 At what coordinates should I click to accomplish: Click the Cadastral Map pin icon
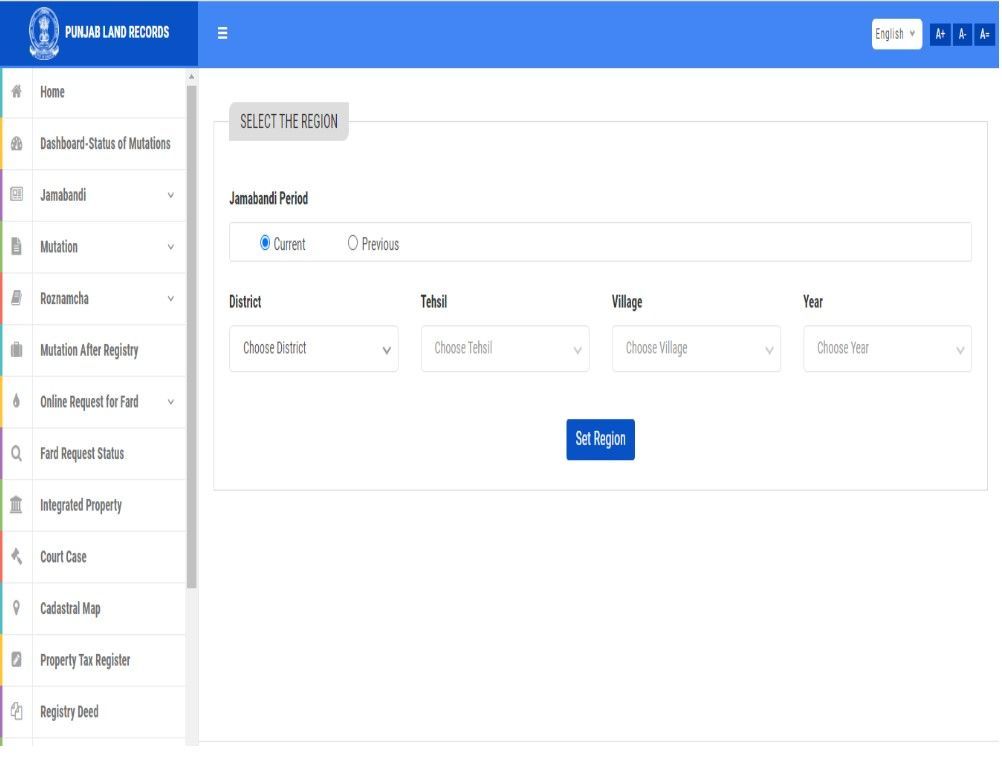(17, 609)
